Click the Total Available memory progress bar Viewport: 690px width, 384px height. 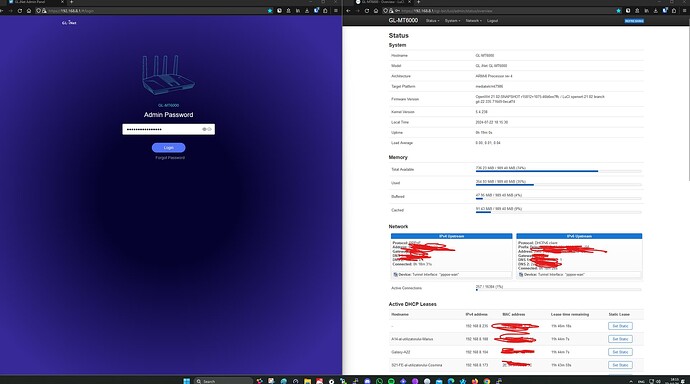point(558,171)
